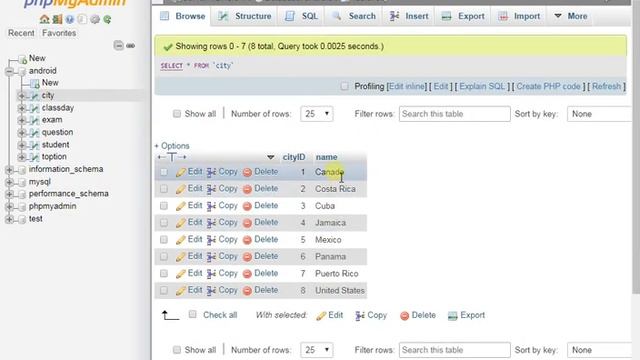Go to phpMyAdmin Home icon
The width and height of the screenshot is (640, 360).
(44, 19)
